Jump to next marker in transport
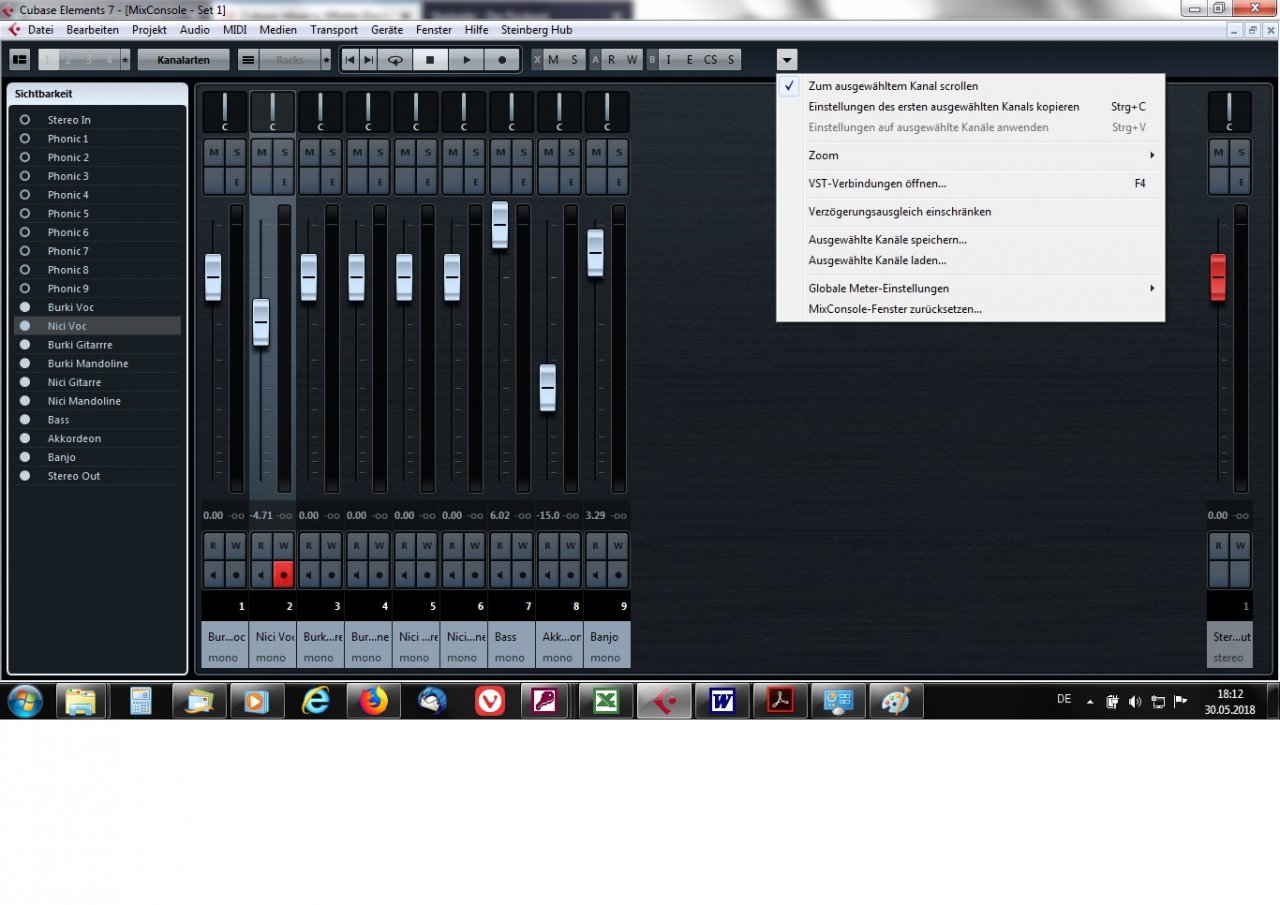1280x905 pixels. 369,60
